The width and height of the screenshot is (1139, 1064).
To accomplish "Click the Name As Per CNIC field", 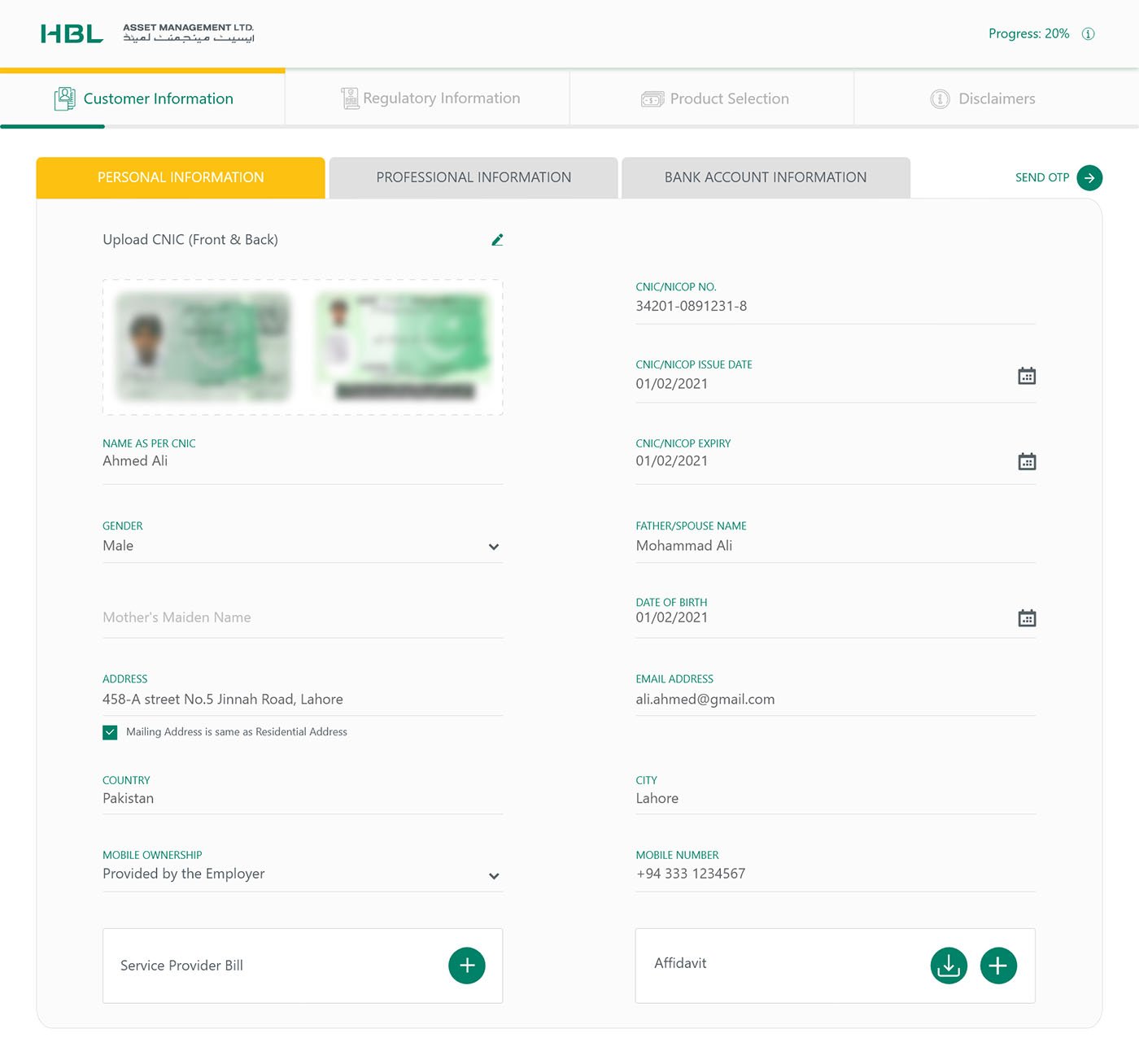I will (x=303, y=460).
